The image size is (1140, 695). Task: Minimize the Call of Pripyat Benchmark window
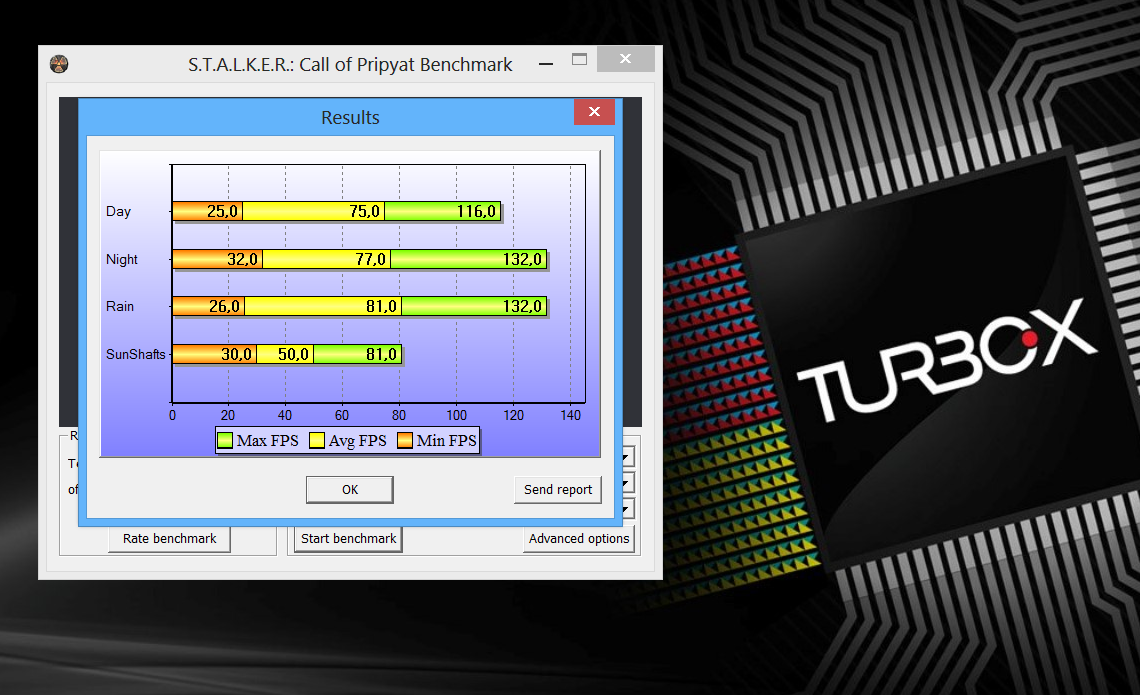(546, 64)
